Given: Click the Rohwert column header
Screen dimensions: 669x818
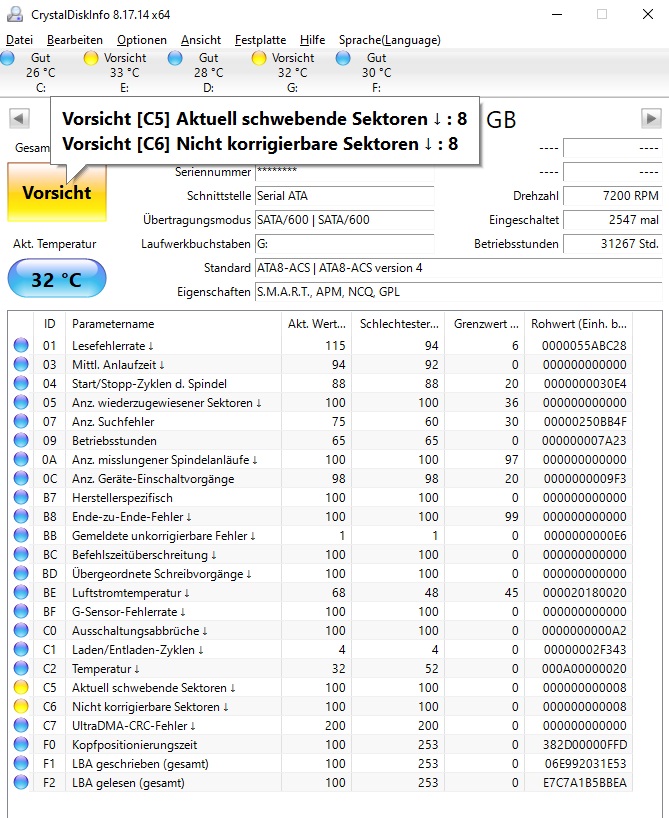Looking at the screenshot, I should tap(578, 324).
